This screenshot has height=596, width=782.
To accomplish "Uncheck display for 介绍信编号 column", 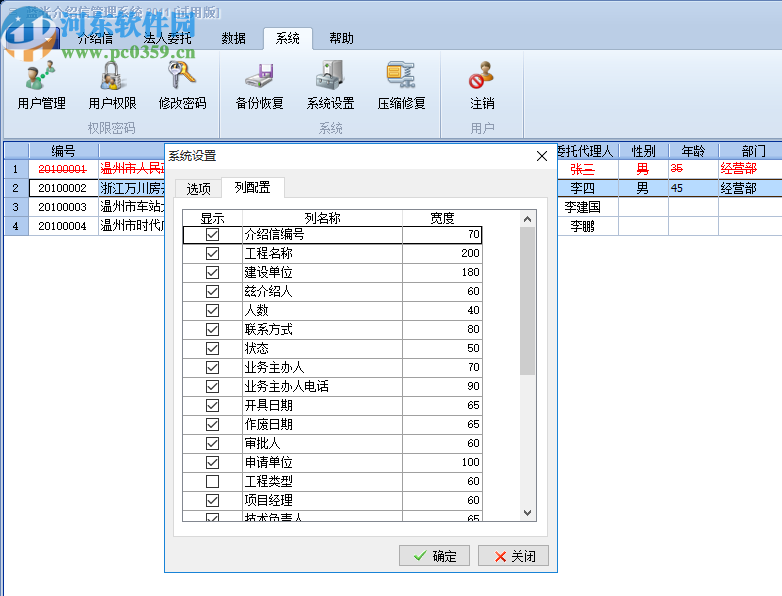I will [x=212, y=234].
